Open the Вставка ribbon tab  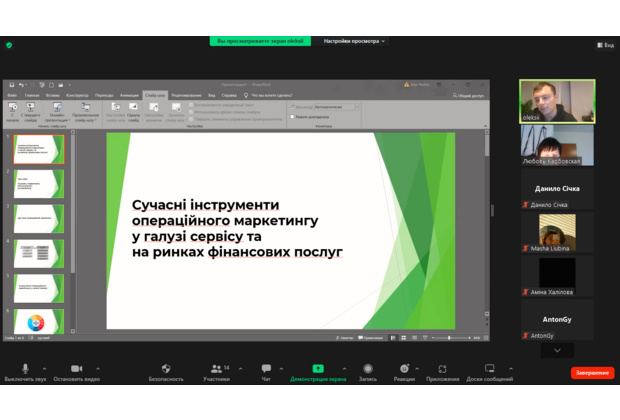click(54, 95)
